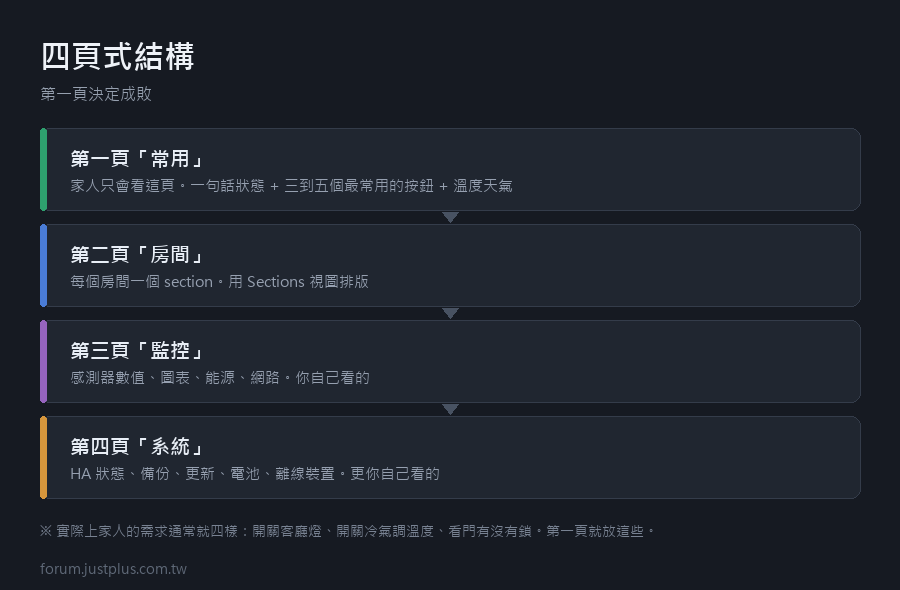Click the description mentioning Sections 視圖排版
The width and height of the screenshot is (900, 590).
tap(219, 282)
